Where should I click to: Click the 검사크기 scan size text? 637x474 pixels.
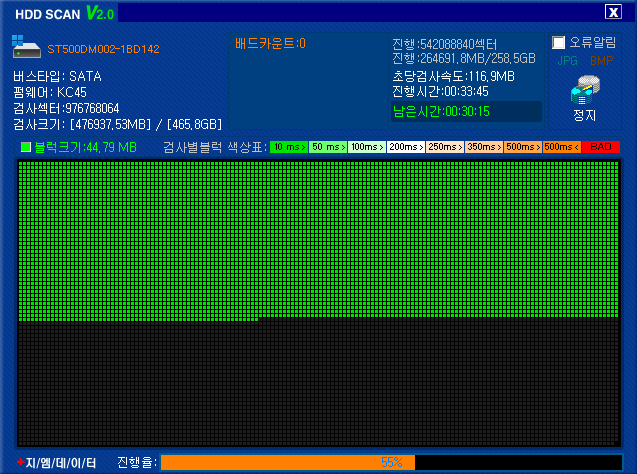coord(117,124)
